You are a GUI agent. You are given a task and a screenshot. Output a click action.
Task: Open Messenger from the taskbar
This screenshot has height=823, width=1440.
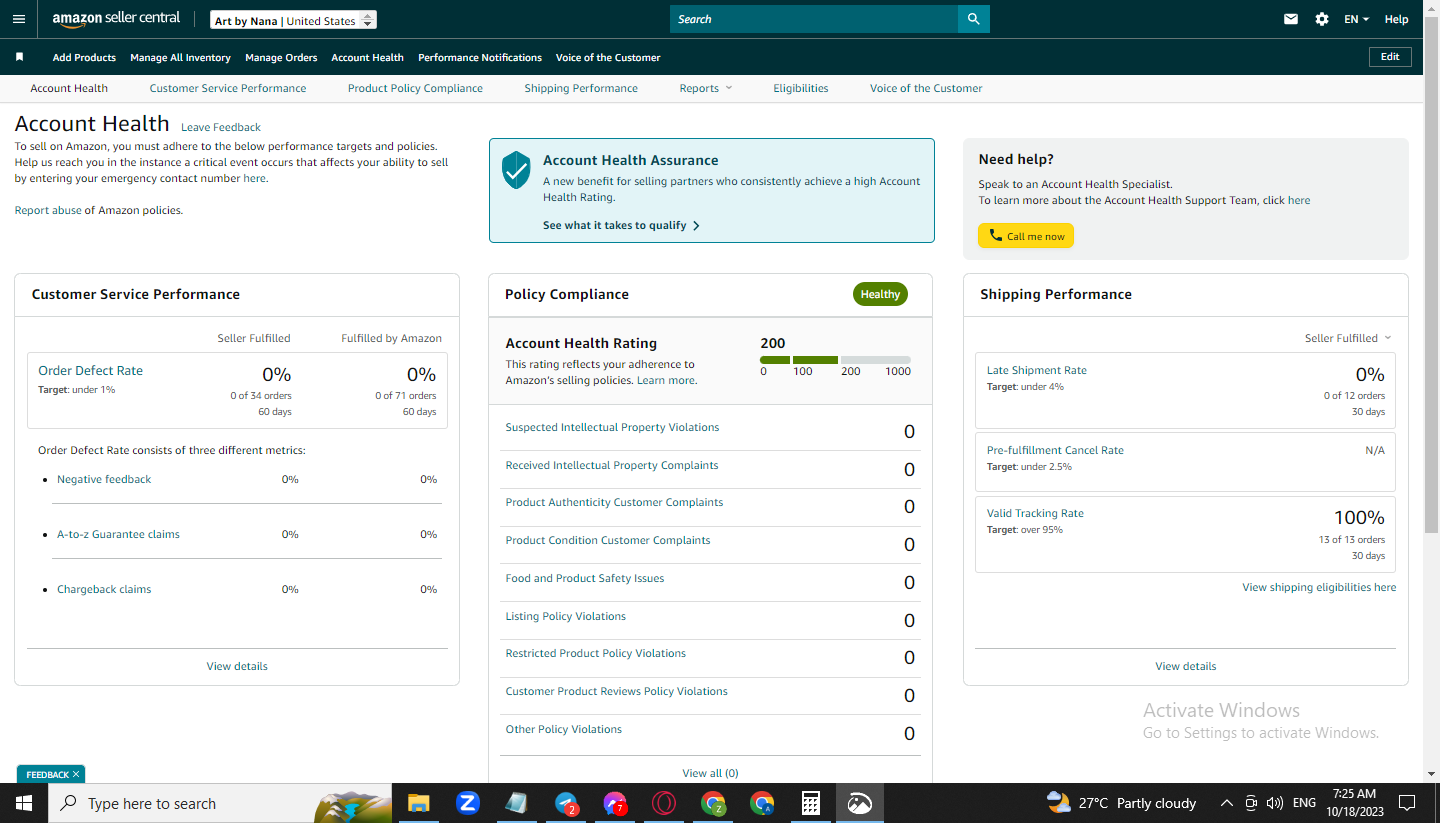click(615, 803)
